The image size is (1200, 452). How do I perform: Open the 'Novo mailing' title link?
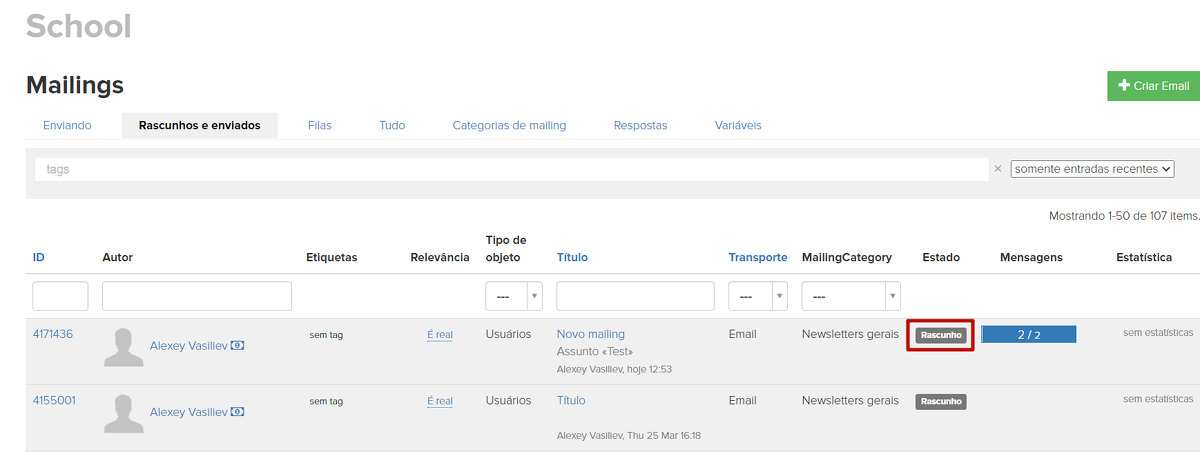click(x=590, y=334)
